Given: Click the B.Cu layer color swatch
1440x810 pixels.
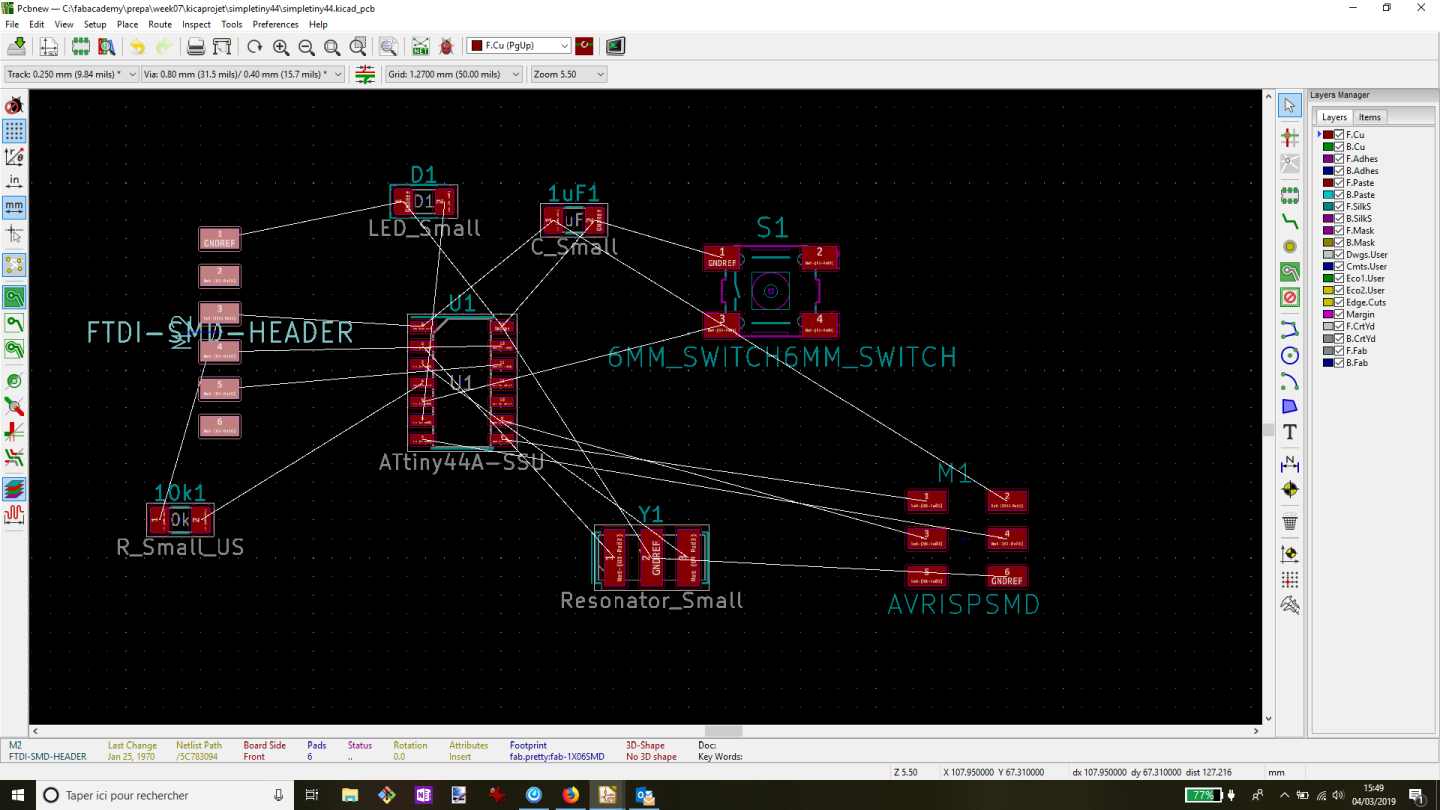Looking at the screenshot, I should click(1328, 147).
